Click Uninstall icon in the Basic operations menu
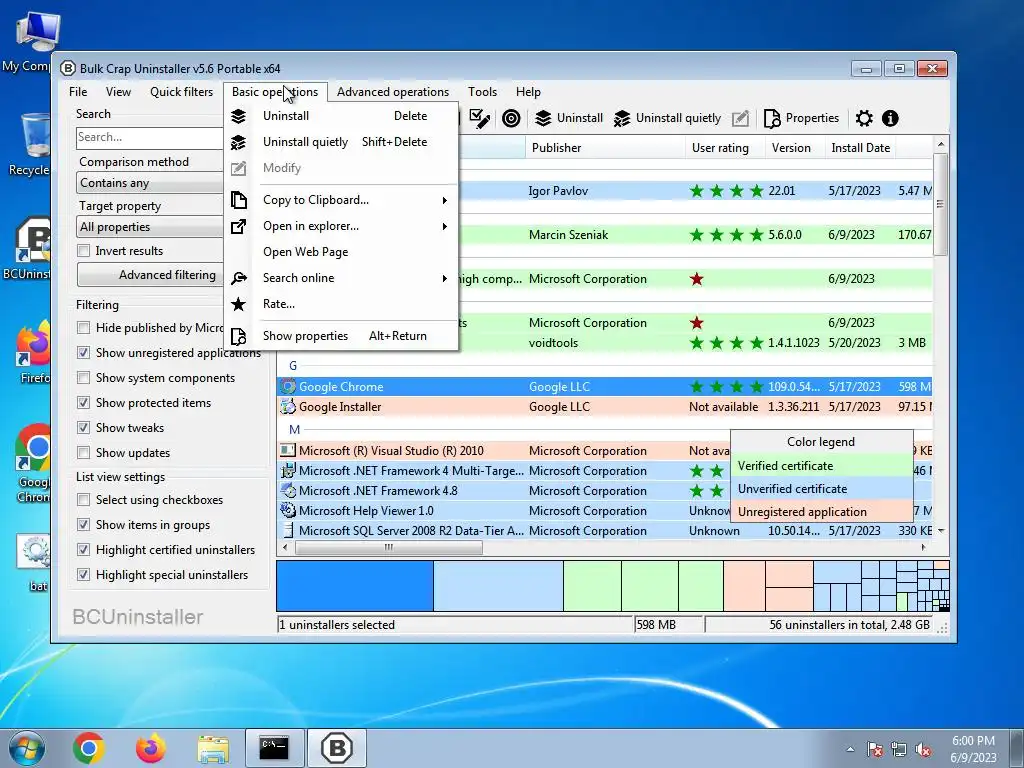This screenshot has width=1024, height=768. (238, 116)
